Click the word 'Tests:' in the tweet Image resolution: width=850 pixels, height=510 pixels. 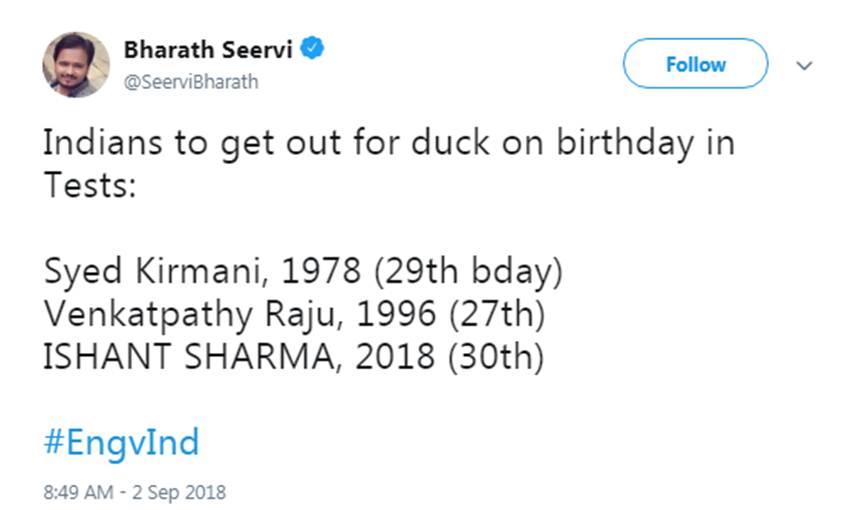click(90, 186)
